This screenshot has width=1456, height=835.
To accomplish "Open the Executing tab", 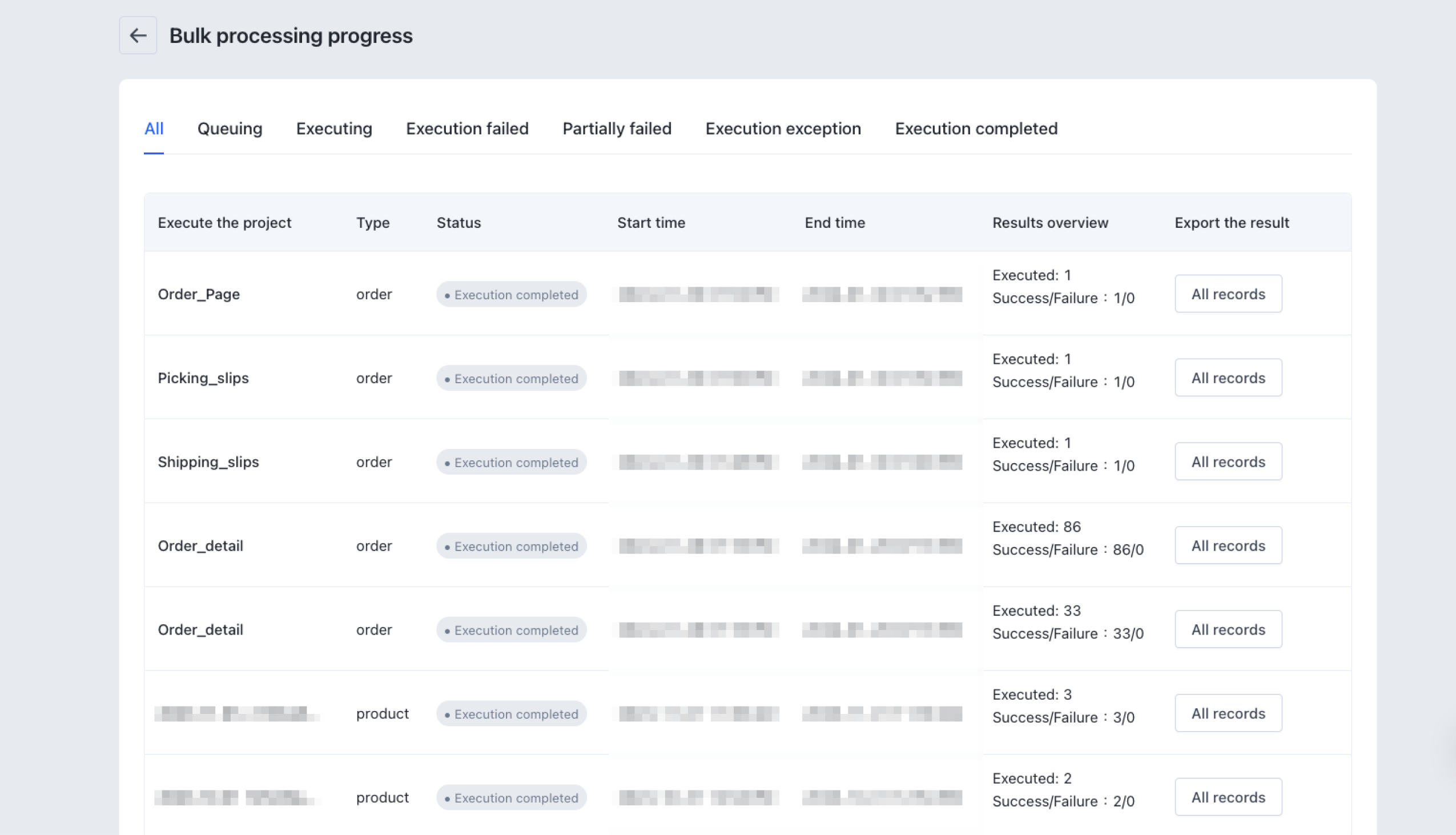I will (334, 129).
